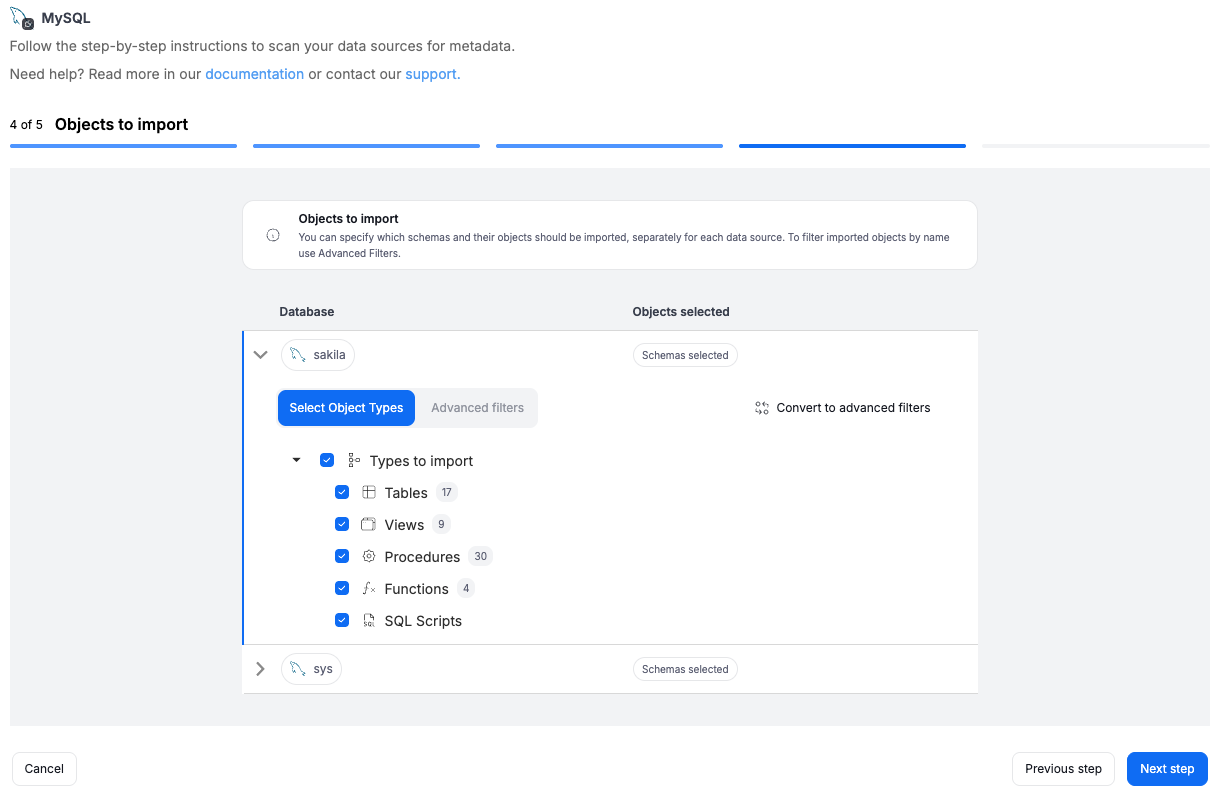Click the Views window icon
Viewport: 1217px width, 794px height.
pyautogui.click(x=369, y=525)
